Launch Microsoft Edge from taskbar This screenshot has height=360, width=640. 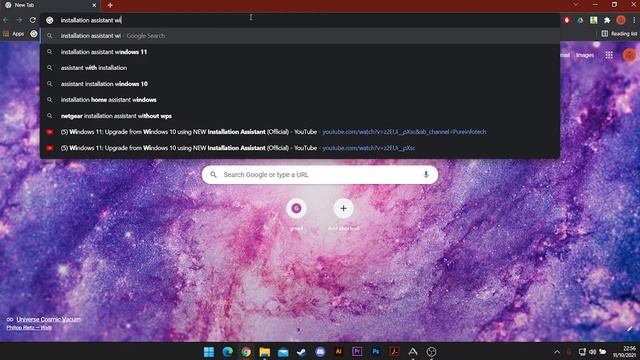228,352
